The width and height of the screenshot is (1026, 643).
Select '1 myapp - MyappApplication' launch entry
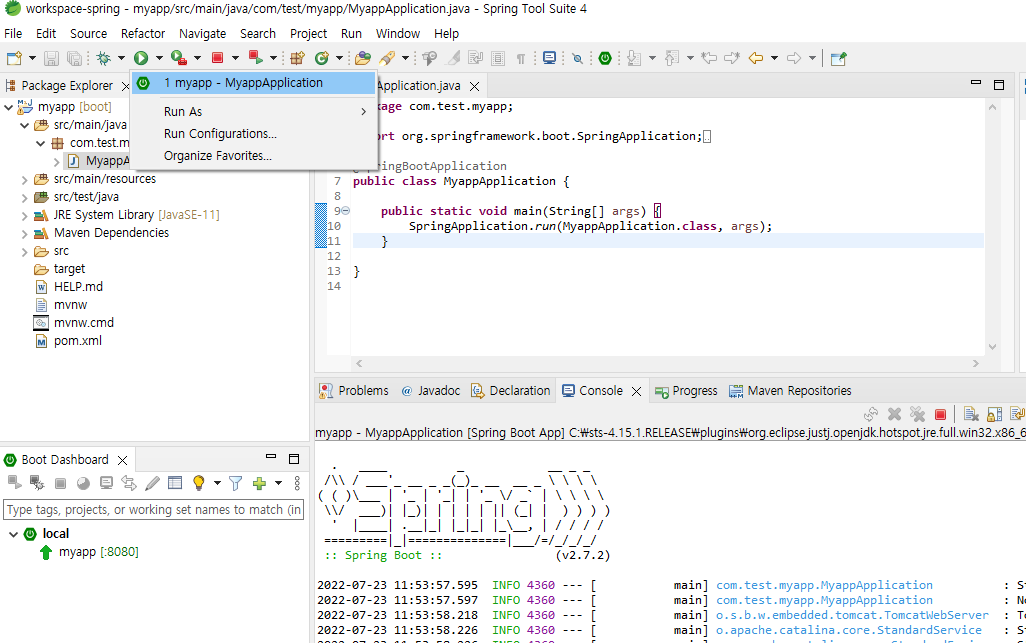(x=254, y=83)
